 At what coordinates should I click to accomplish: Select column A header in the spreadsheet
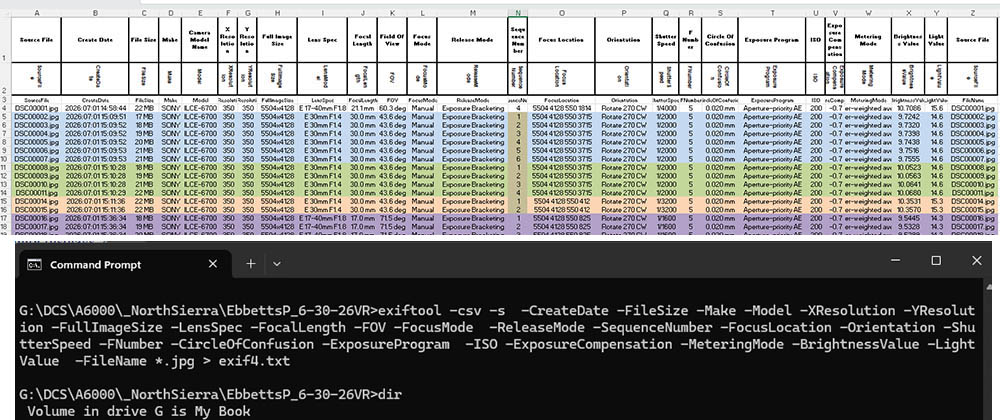coord(36,13)
